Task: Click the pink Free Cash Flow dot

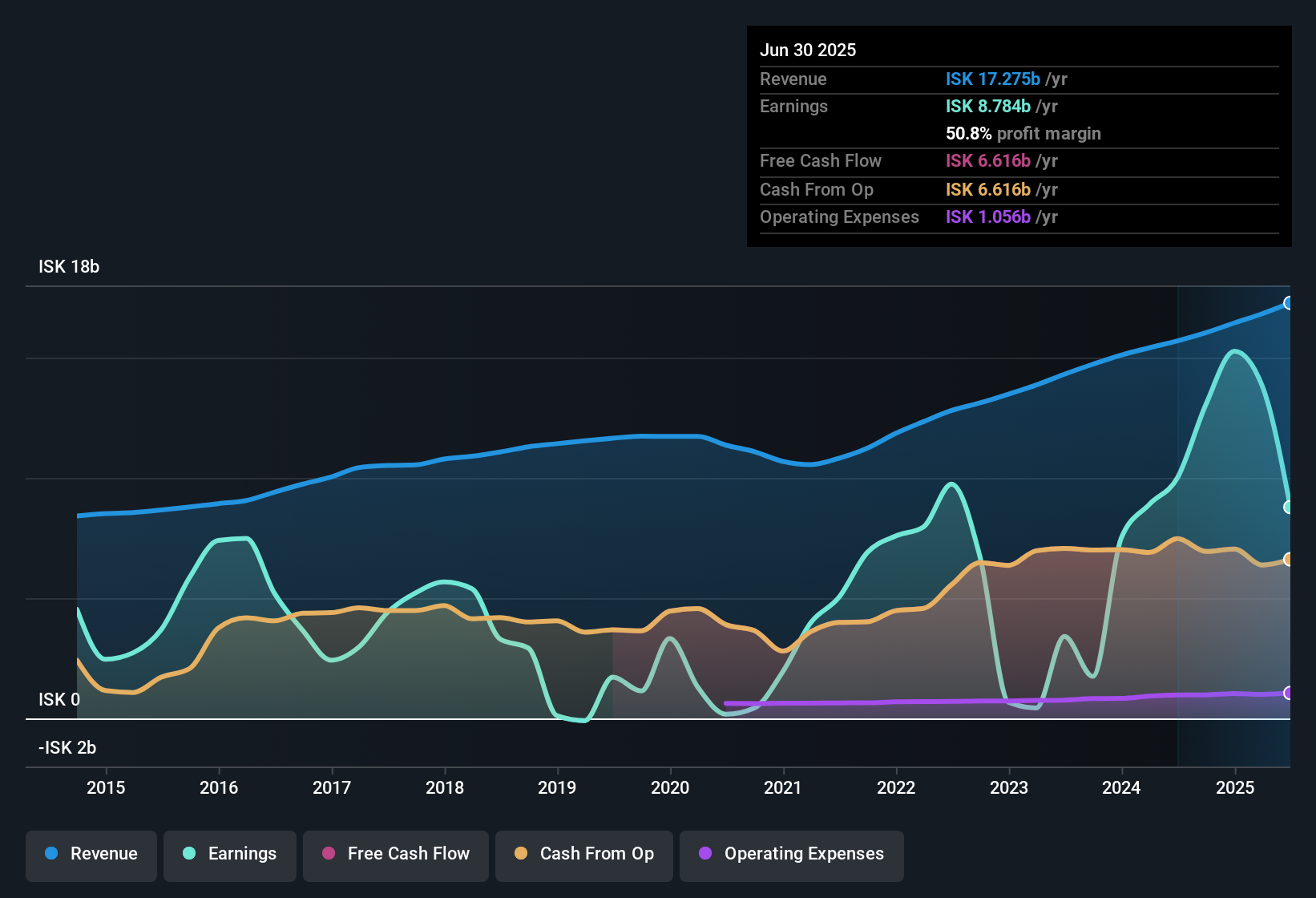Action: (x=329, y=853)
